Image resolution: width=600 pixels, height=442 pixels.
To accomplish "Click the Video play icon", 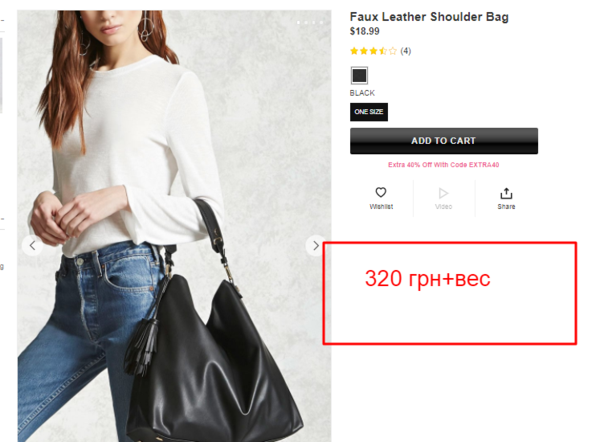I will point(443,193).
